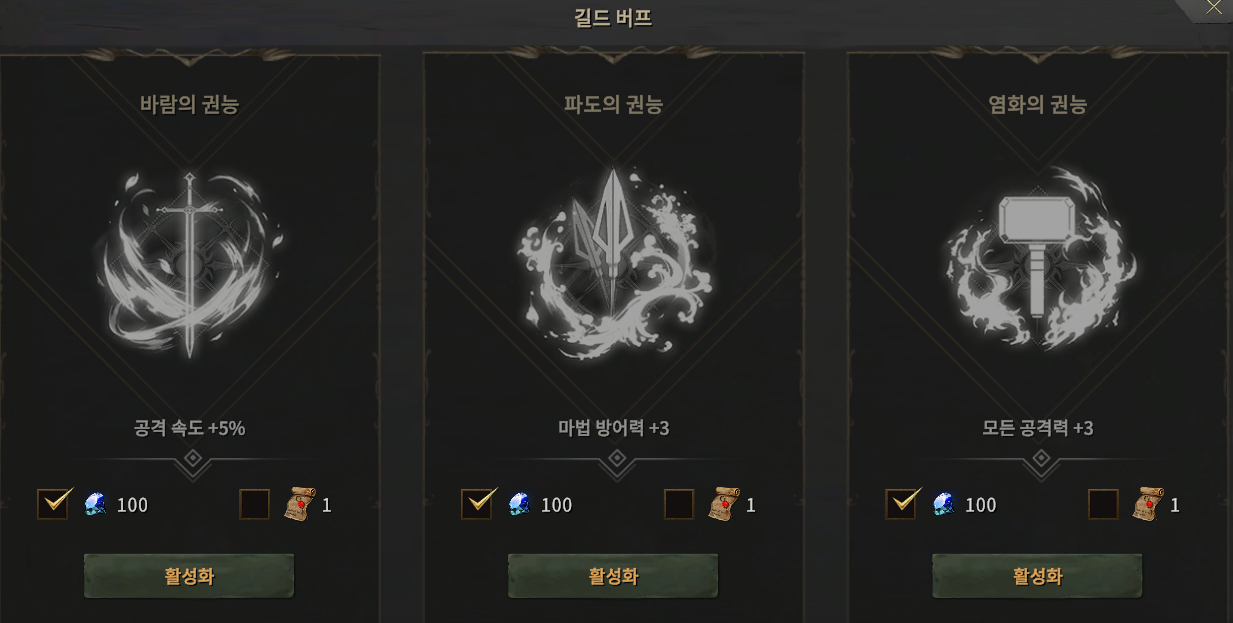The width and height of the screenshot is (1233, 623).
Task: Uncheck the gem payment checkbox for 파도의 권능
Action: [x=477, y=504]
